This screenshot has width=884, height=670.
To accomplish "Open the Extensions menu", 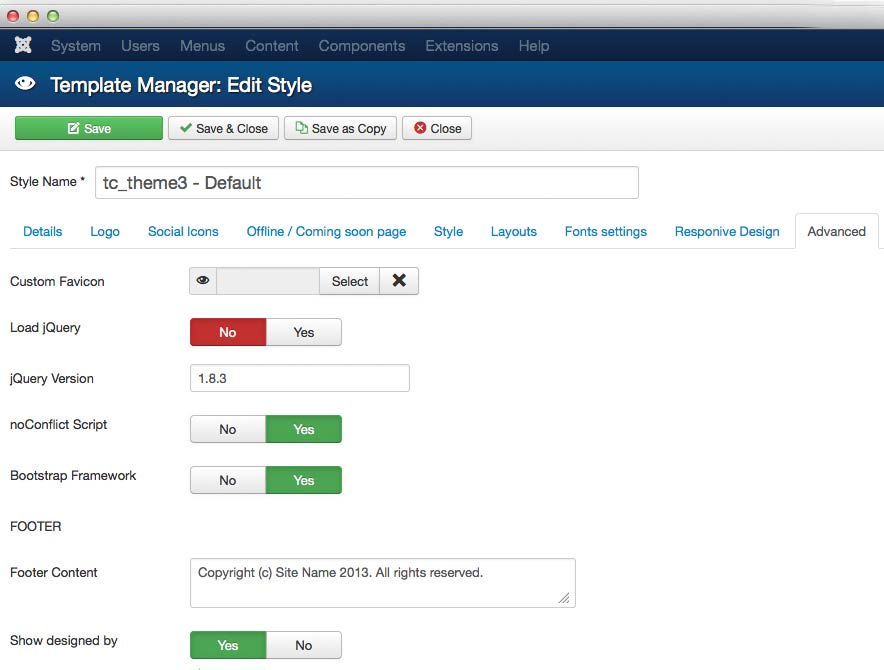I will [461, 46].
